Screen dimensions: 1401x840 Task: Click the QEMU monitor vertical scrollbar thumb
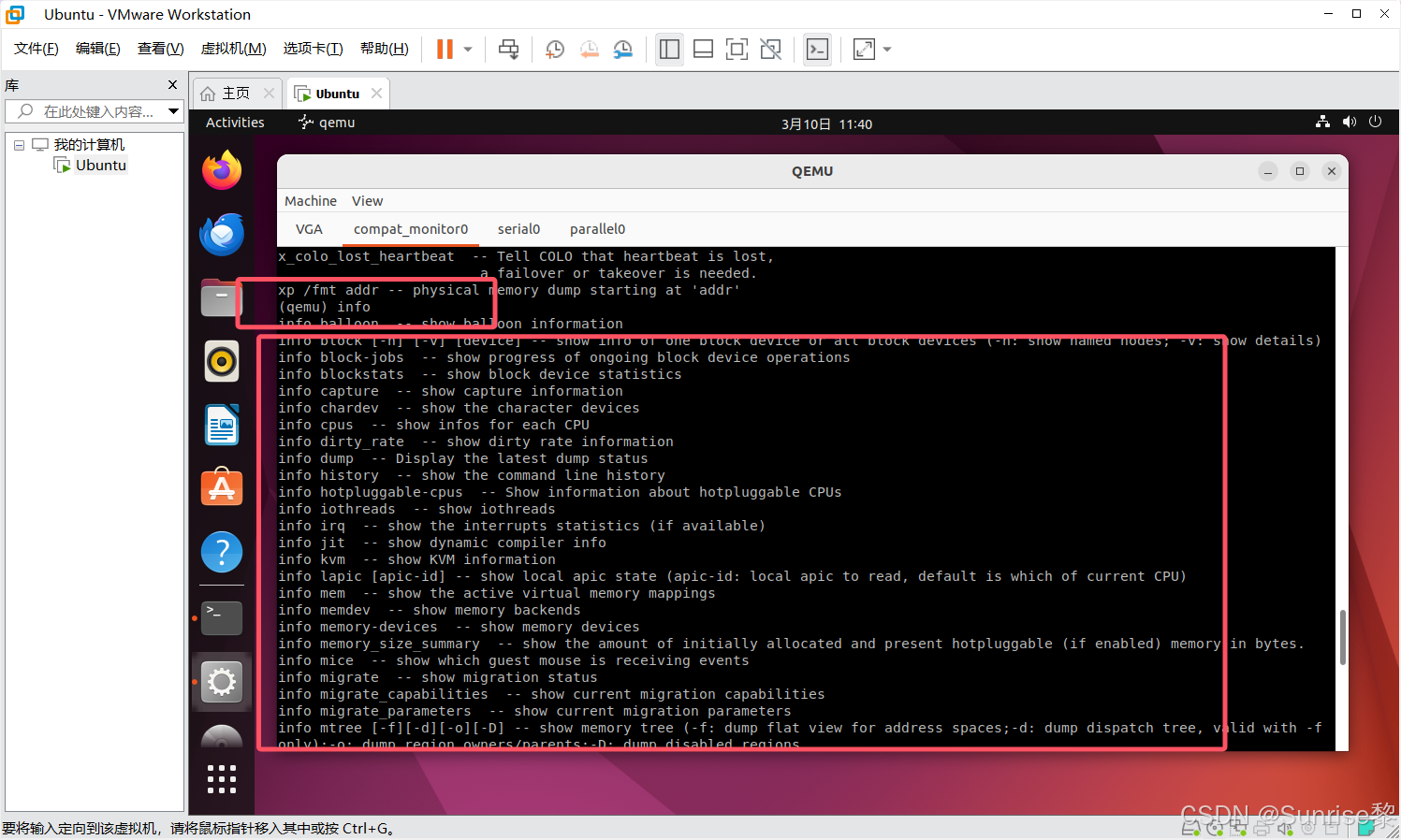point(1343,637)
